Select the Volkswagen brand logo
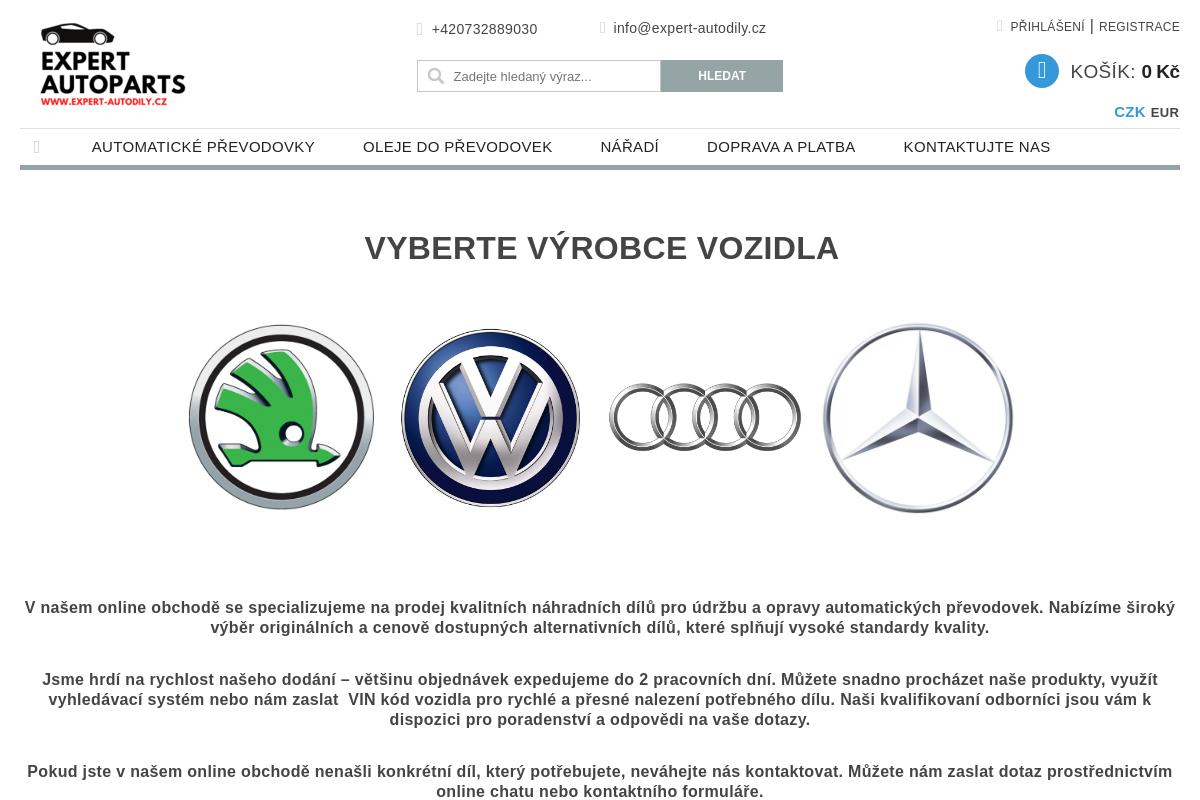Viewport: 1200px width, 800px height. [x=490, y=416]
